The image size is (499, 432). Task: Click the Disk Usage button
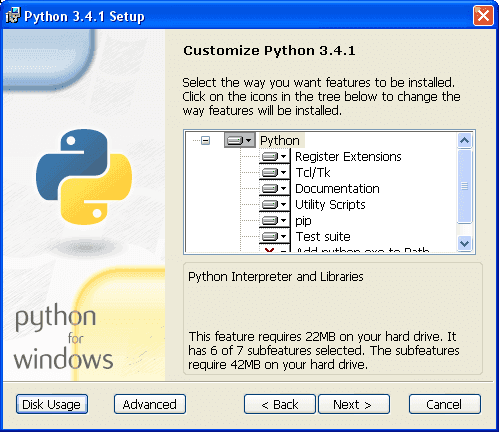coord(52,404)
